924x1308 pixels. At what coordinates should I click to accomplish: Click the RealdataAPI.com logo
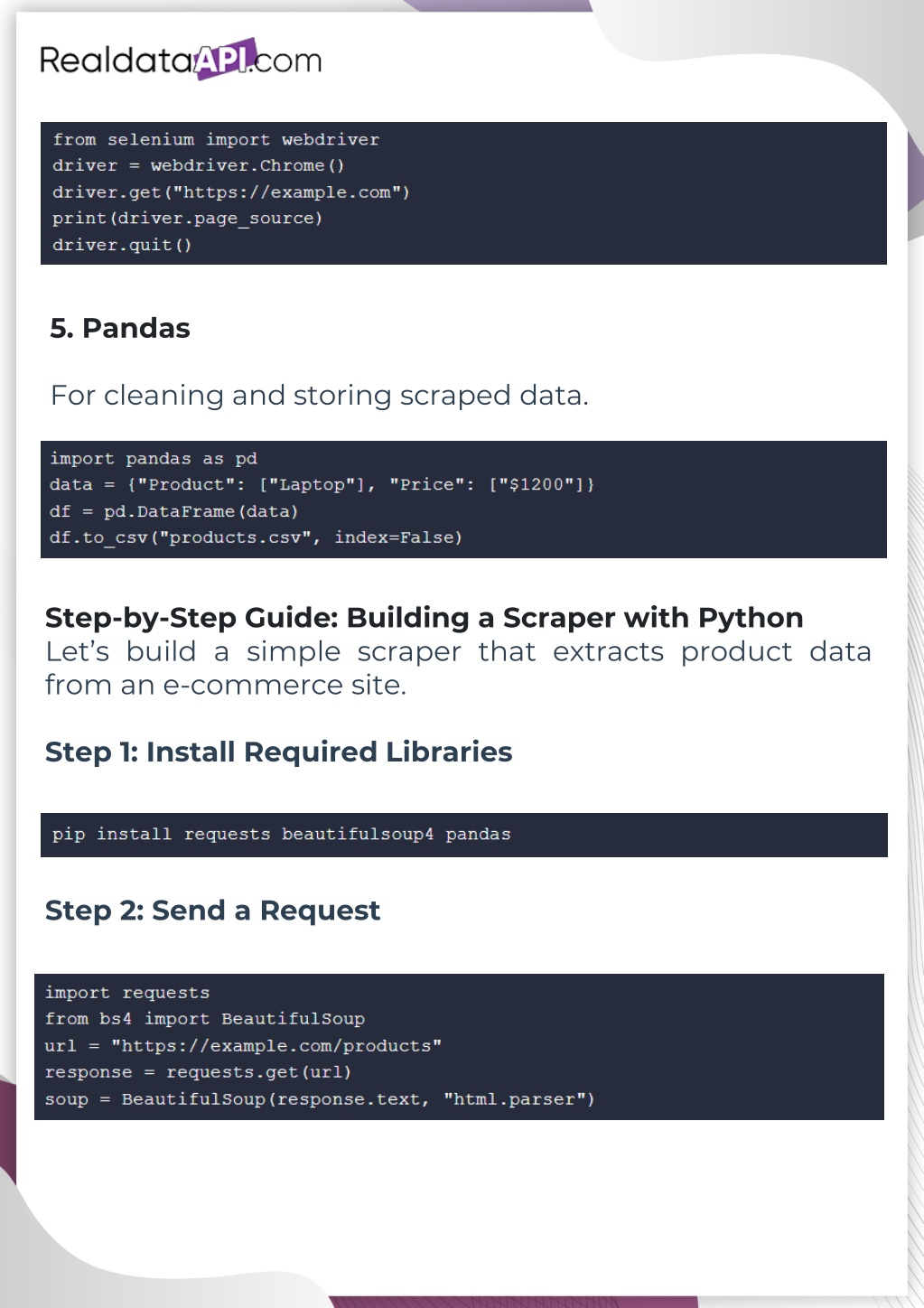(x=181, y=60)
